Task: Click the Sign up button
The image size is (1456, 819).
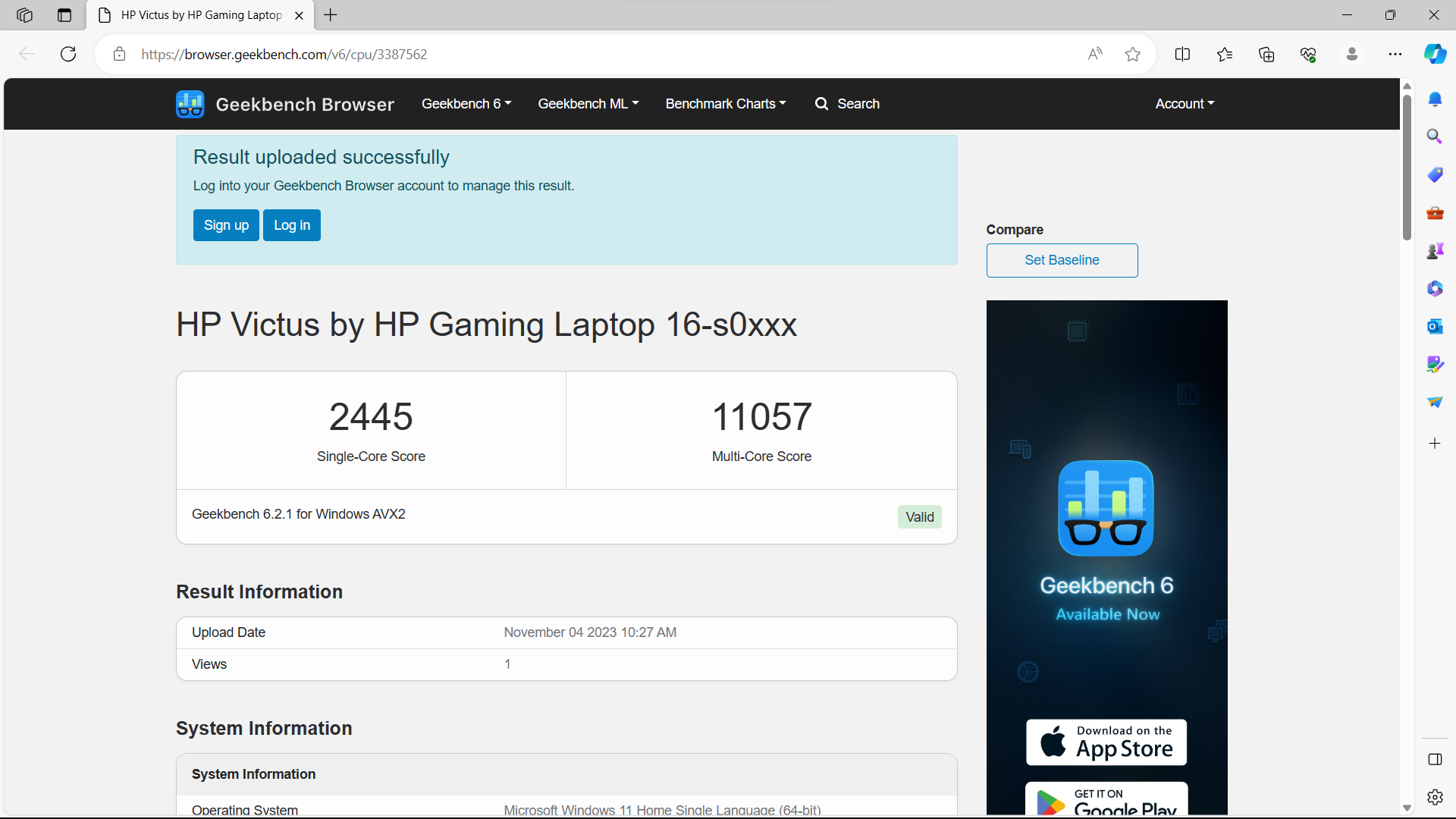Action: (x=226, y=225)
